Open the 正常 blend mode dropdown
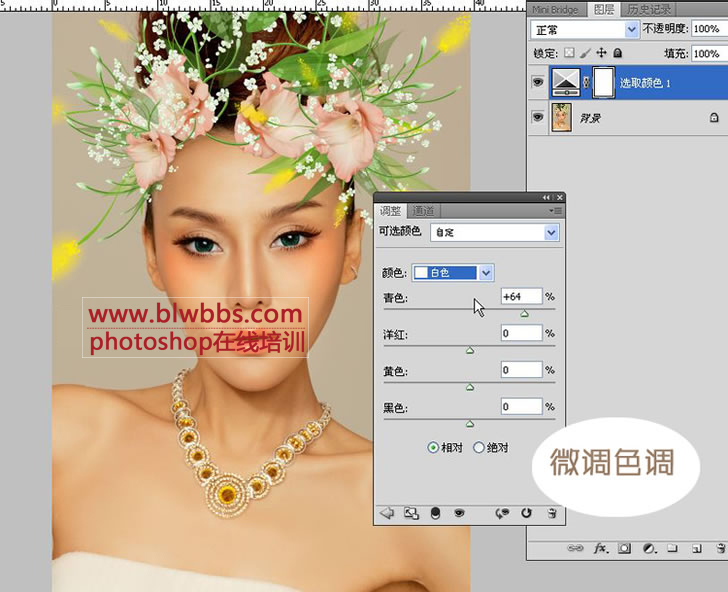 584,30
